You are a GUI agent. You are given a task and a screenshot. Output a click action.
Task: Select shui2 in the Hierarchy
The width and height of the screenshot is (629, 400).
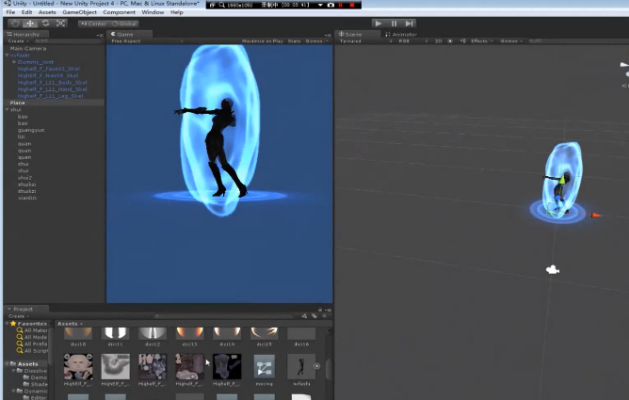[x=25, y=177]
